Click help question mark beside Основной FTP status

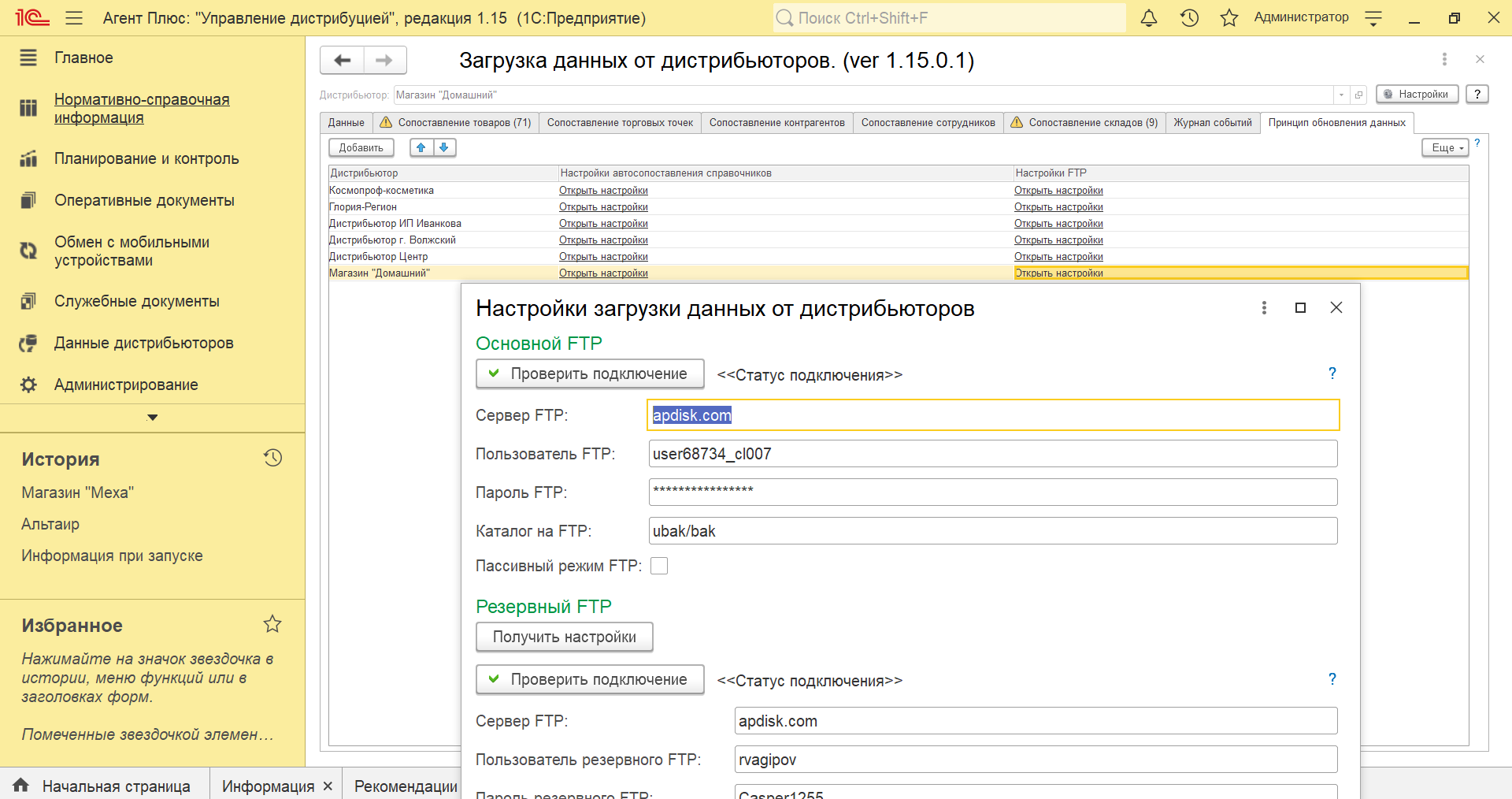[x=1332, y=373]
